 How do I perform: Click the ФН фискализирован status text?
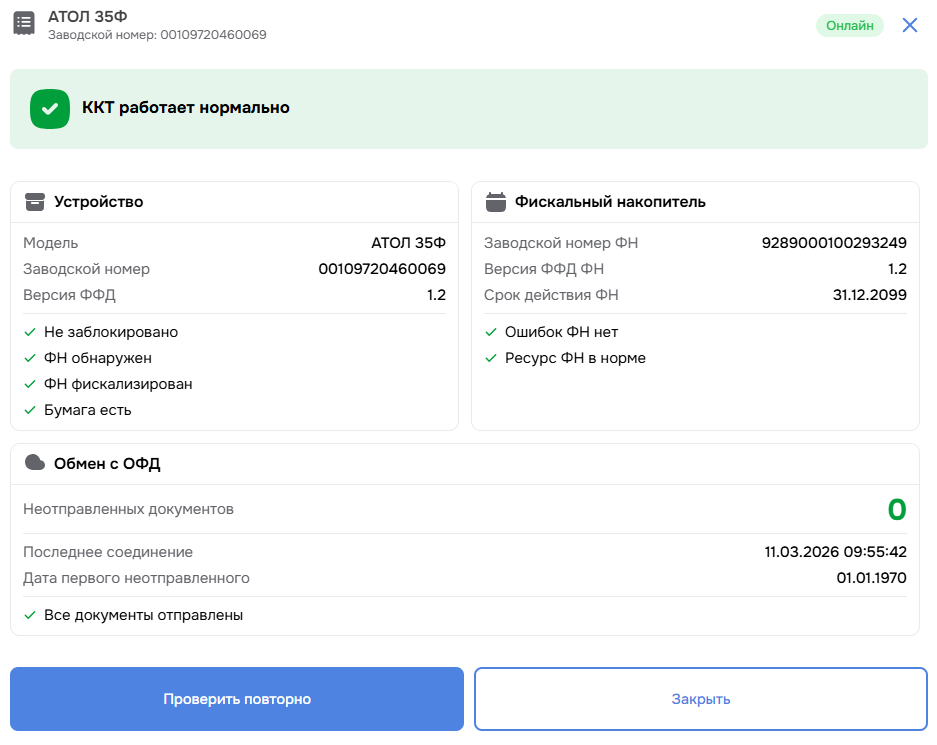point(118,384)
